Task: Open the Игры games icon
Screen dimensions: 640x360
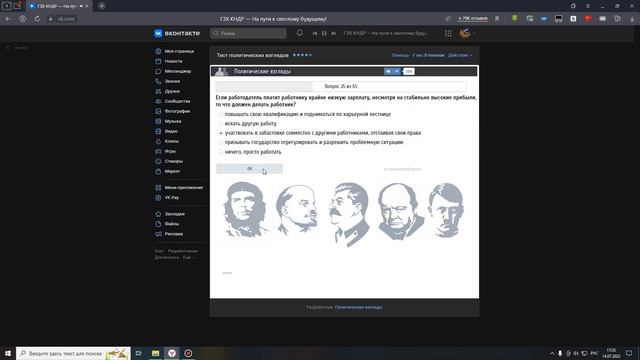Action: click(158, 151)
